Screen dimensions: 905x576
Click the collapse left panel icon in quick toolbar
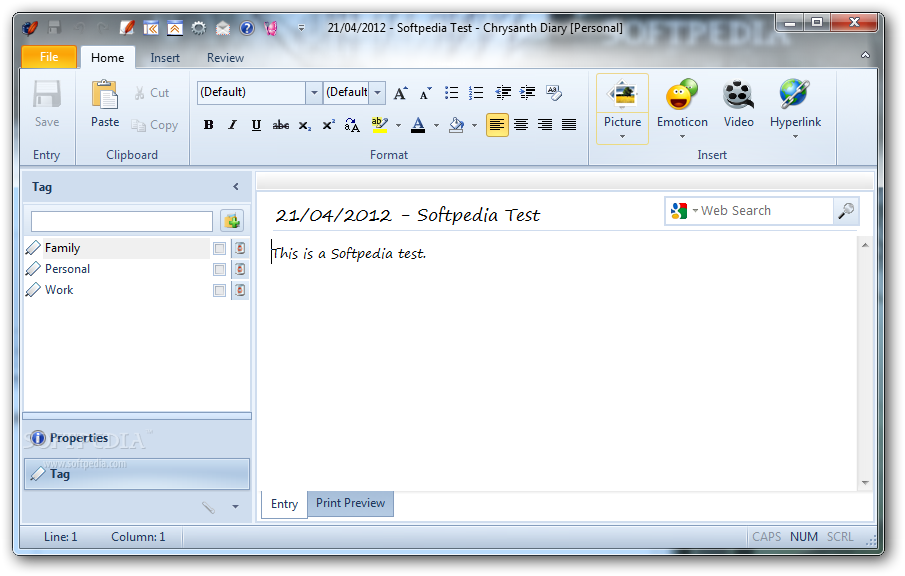(151, 28)
